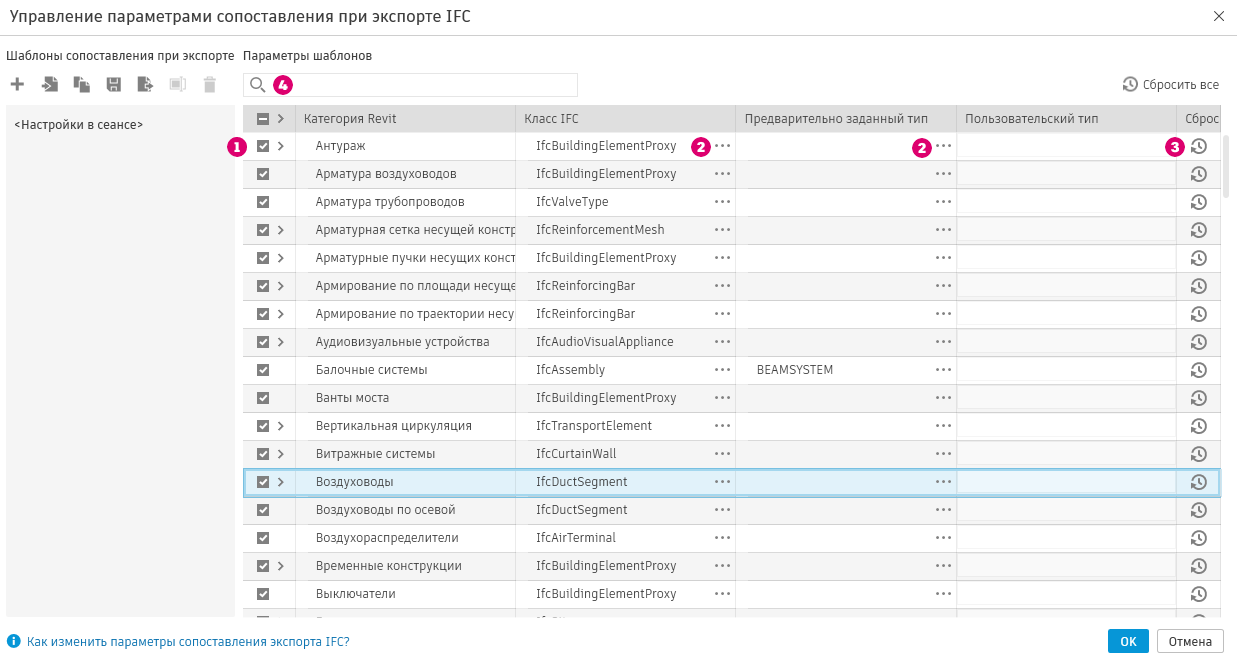Click the Сбросить все button
The height and width of the screenshot is (659, 1237).
click(x=1171, y=85)
